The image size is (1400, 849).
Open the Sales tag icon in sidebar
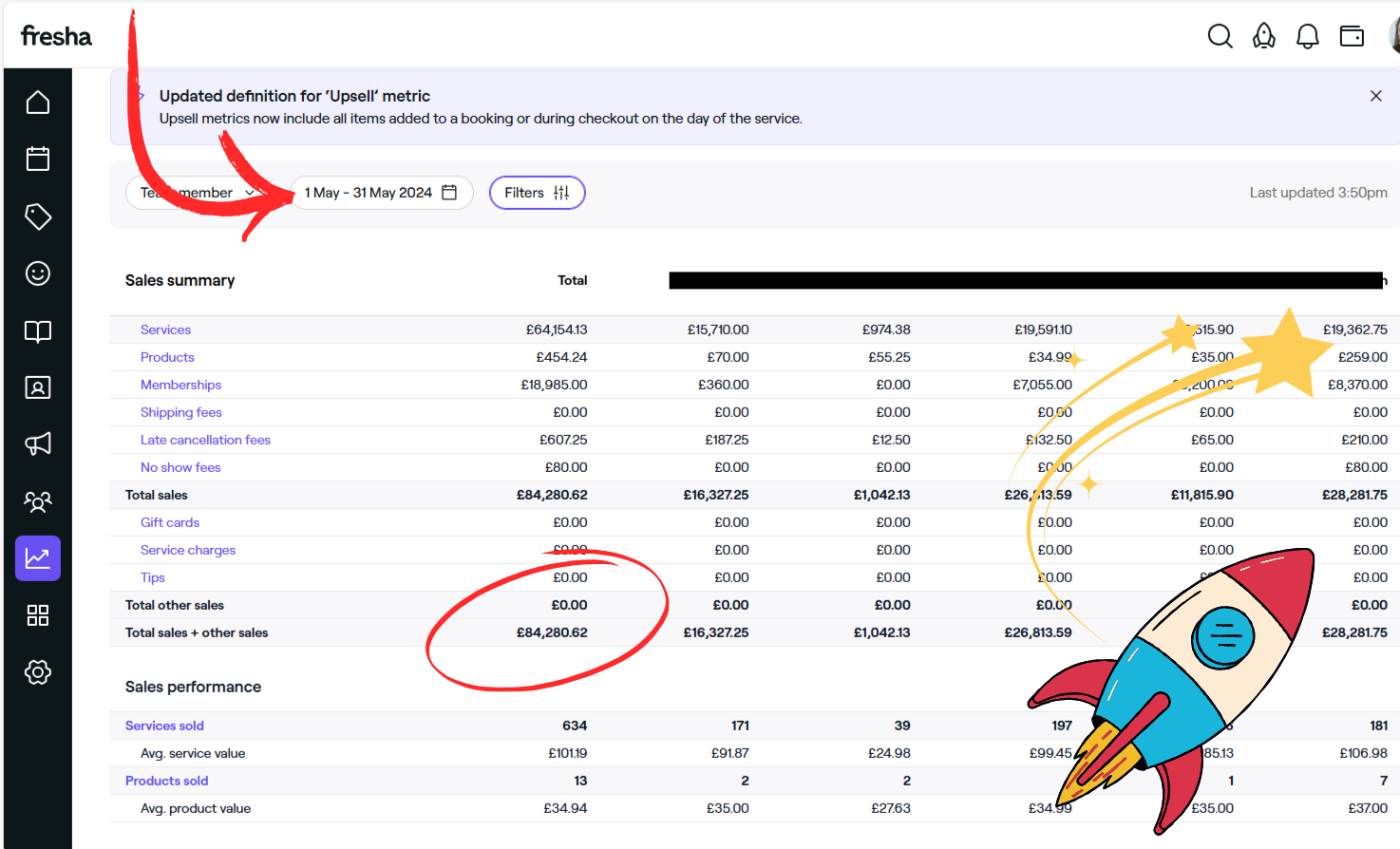click(38, 217)
